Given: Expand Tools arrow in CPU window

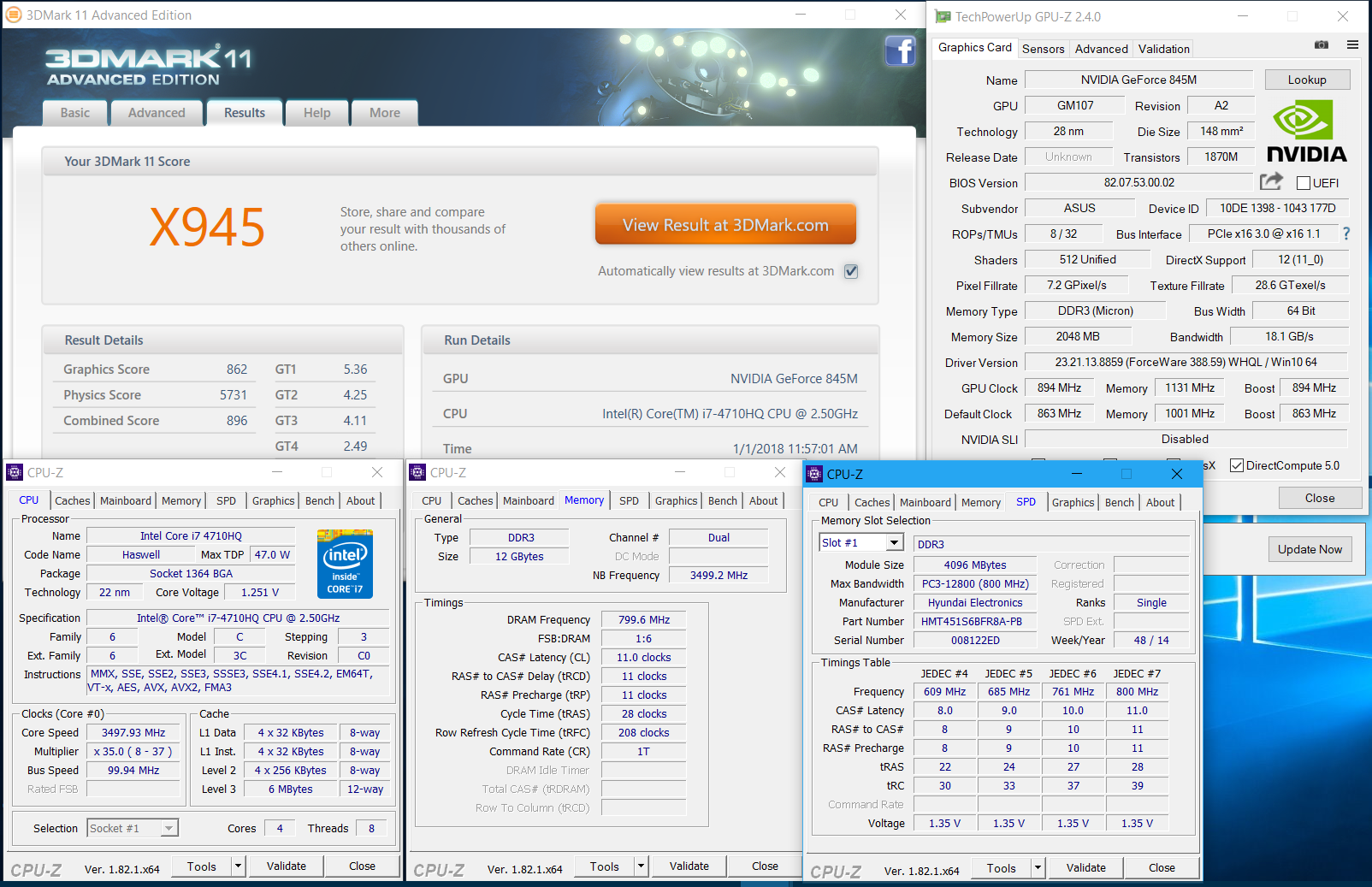Looking at the screenshot, I should [239, 866].
